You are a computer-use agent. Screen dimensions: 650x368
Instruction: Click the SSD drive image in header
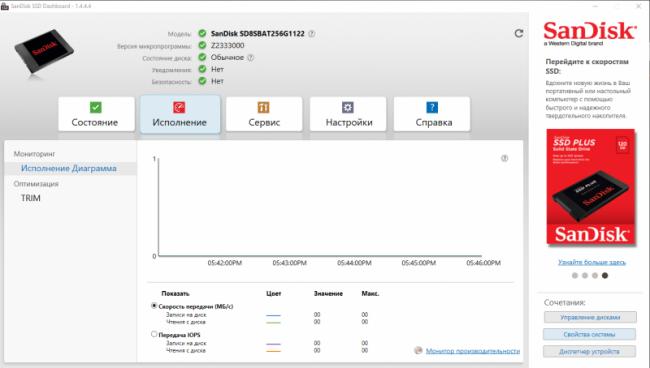(x=44, y=53)
